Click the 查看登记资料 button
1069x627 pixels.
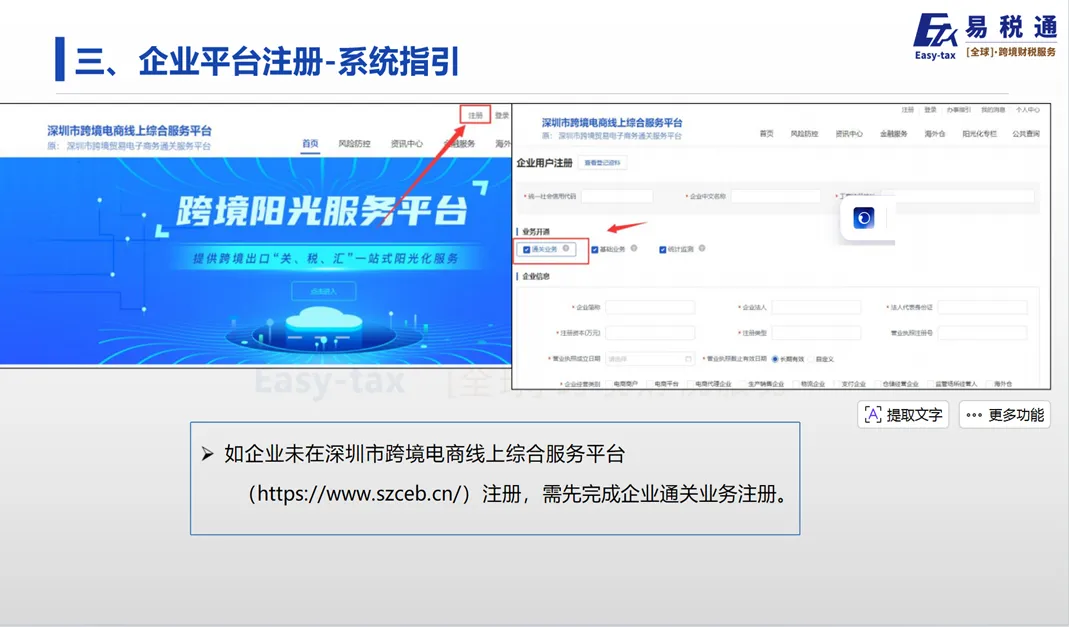602,163
